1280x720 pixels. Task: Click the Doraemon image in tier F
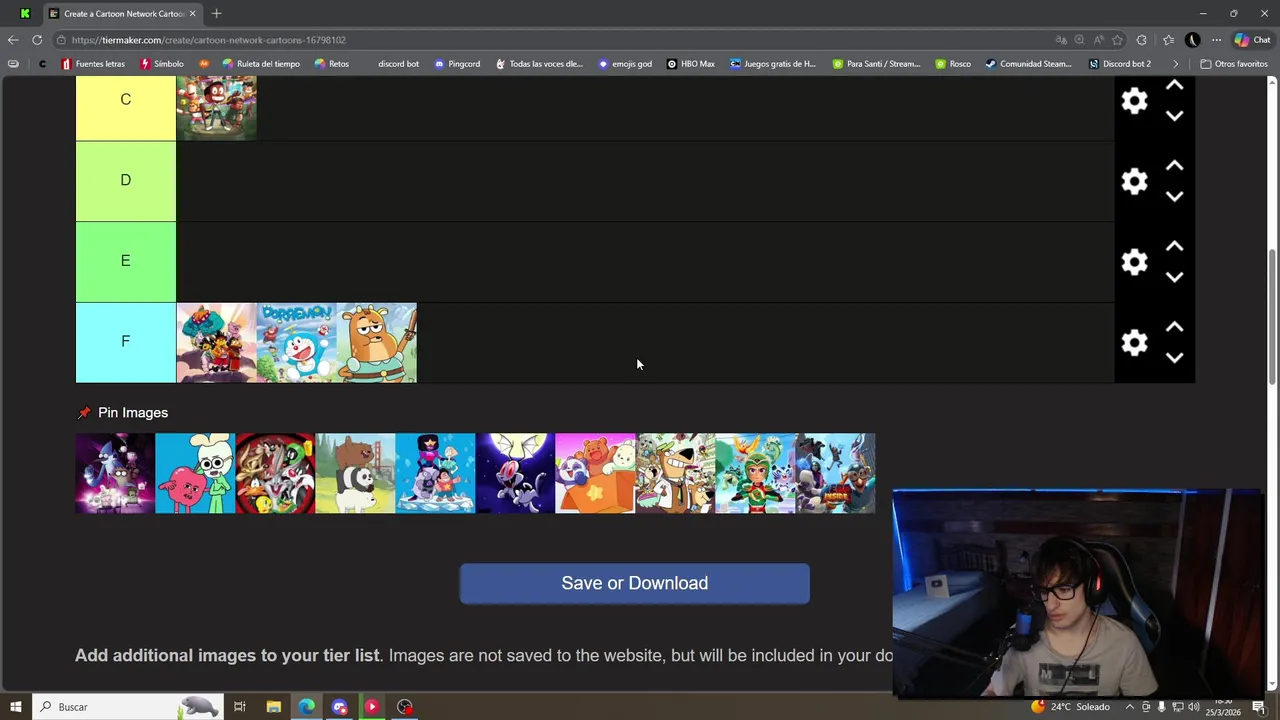pos(296,343)
